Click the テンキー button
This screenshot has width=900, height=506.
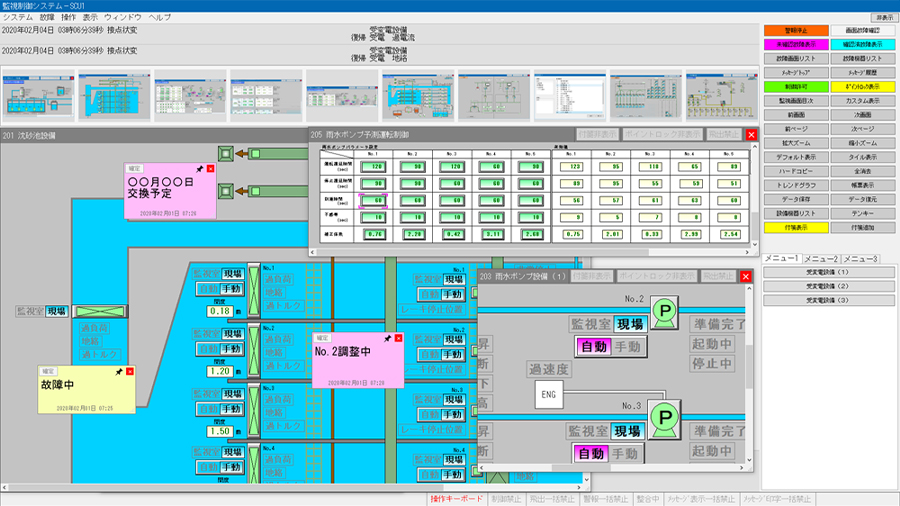pos(863,213)
